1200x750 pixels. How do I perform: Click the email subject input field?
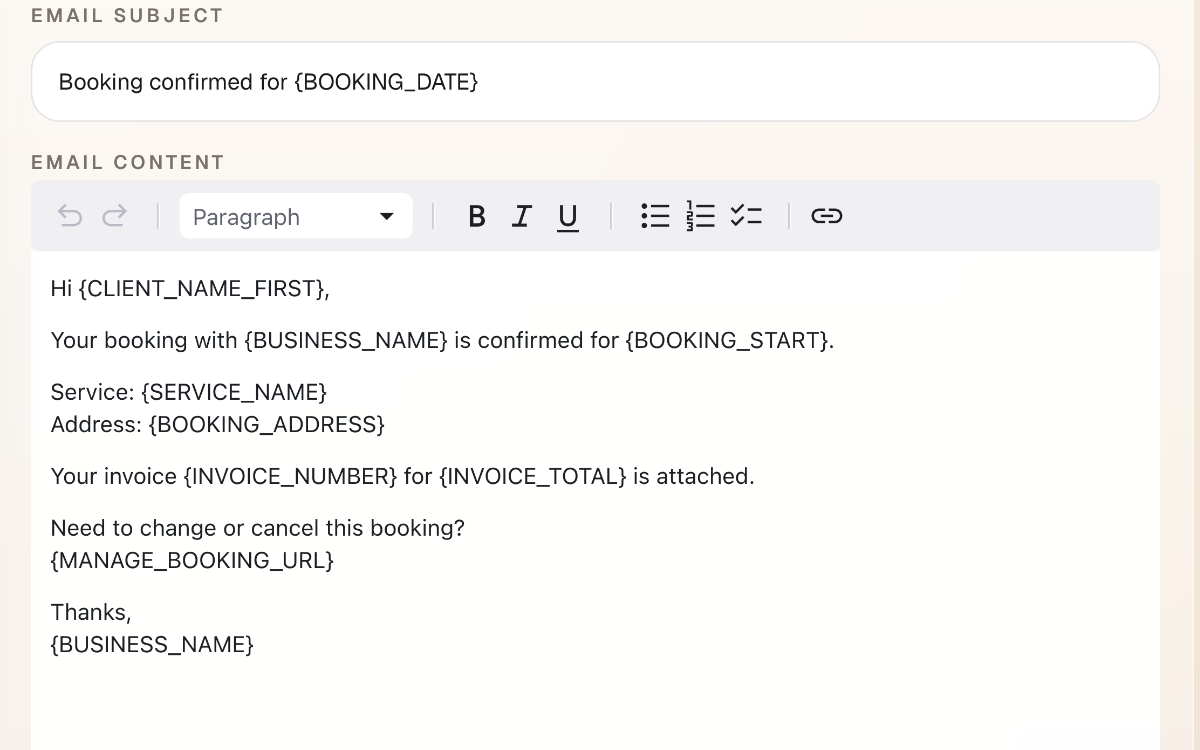tap(595, 82)
